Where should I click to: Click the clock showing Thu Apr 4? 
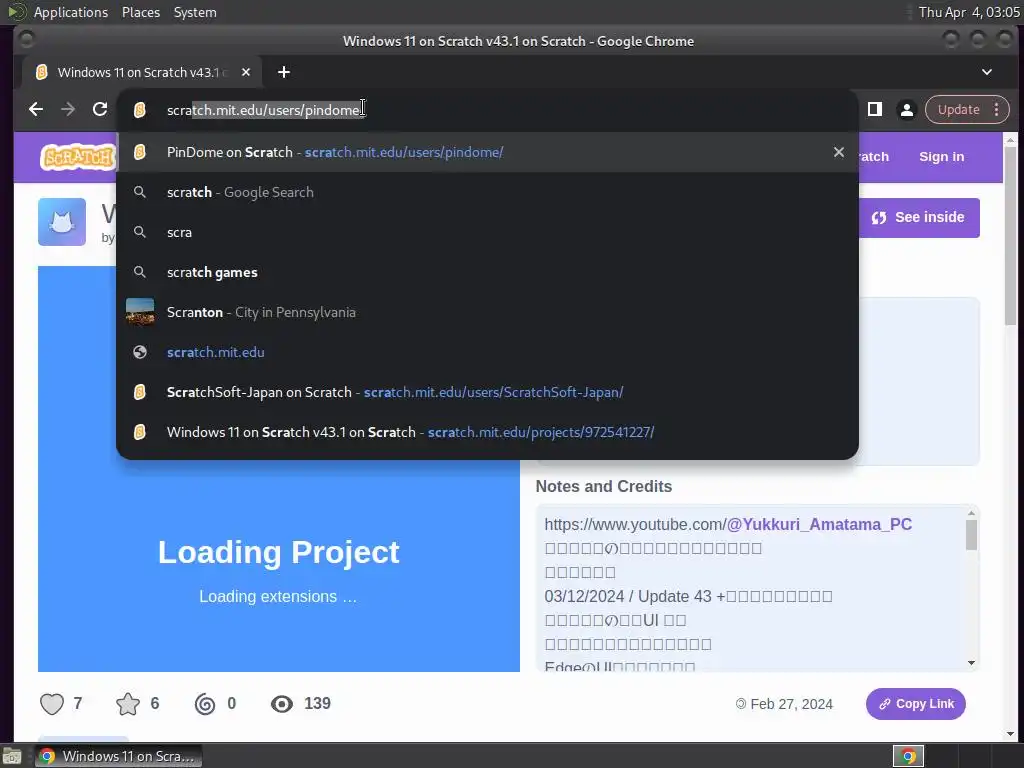pos(969,12)
